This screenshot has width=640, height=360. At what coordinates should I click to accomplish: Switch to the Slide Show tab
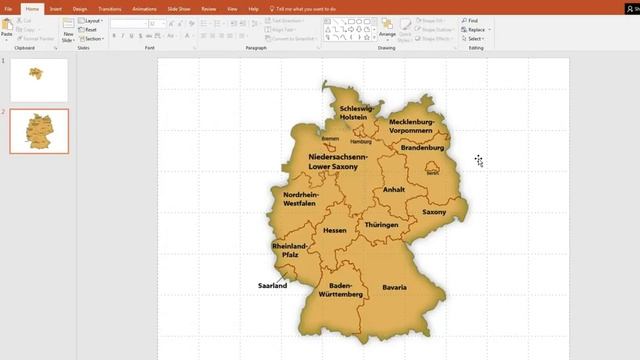pos(179,9)
